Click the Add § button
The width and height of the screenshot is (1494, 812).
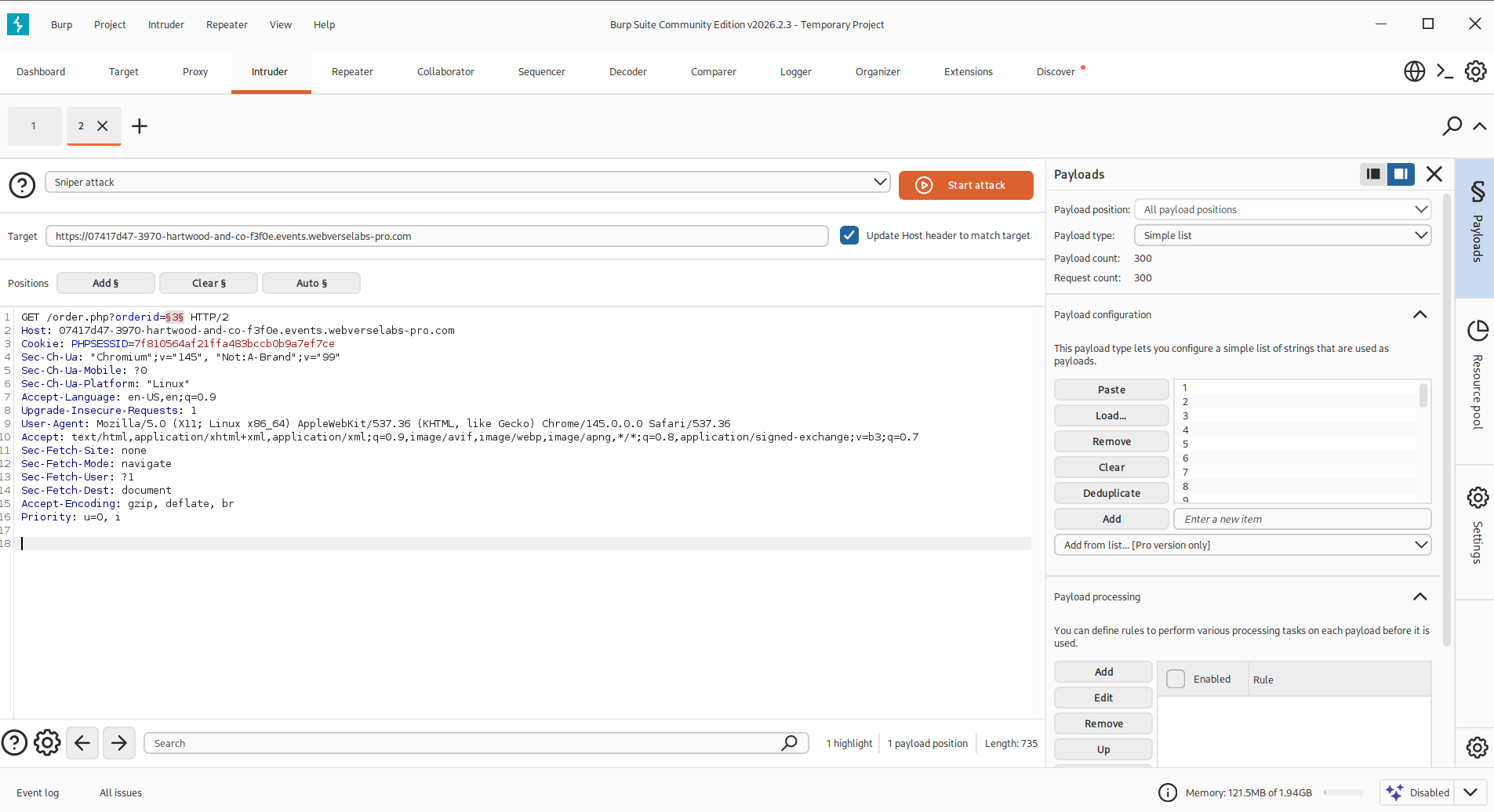coord(106,283)
